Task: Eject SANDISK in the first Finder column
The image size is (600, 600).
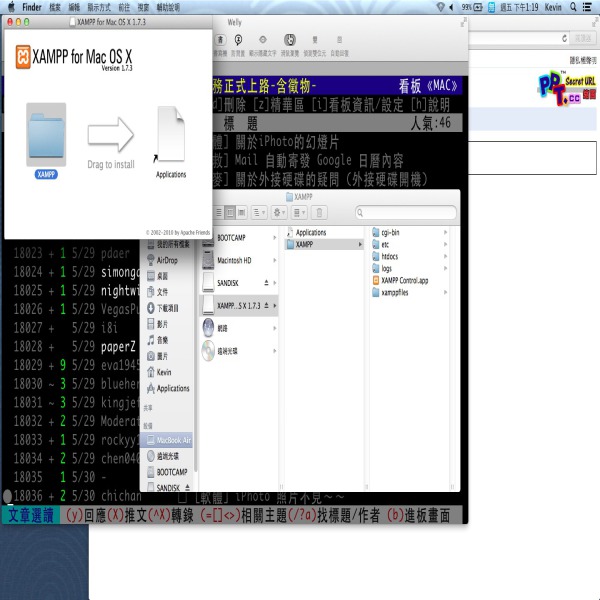Action: 266,283
